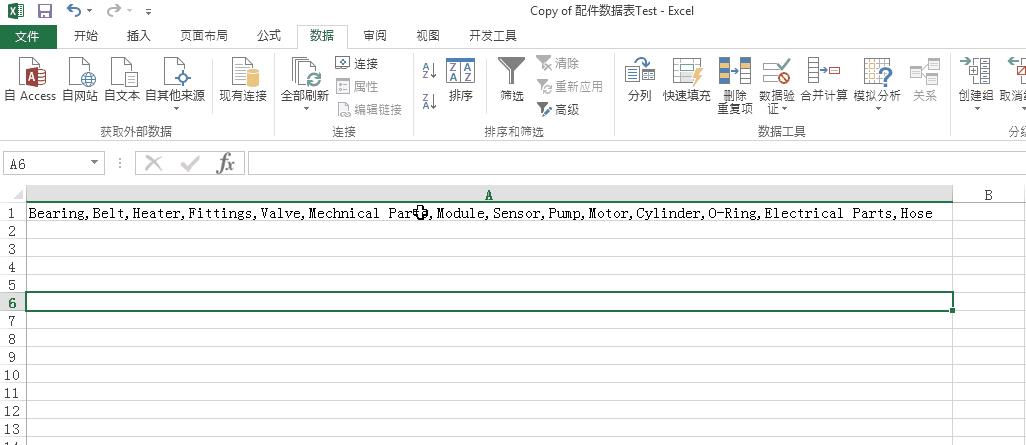Click the From Access (自 Access) icon
1026x445 pixels.
coord(30,79)
